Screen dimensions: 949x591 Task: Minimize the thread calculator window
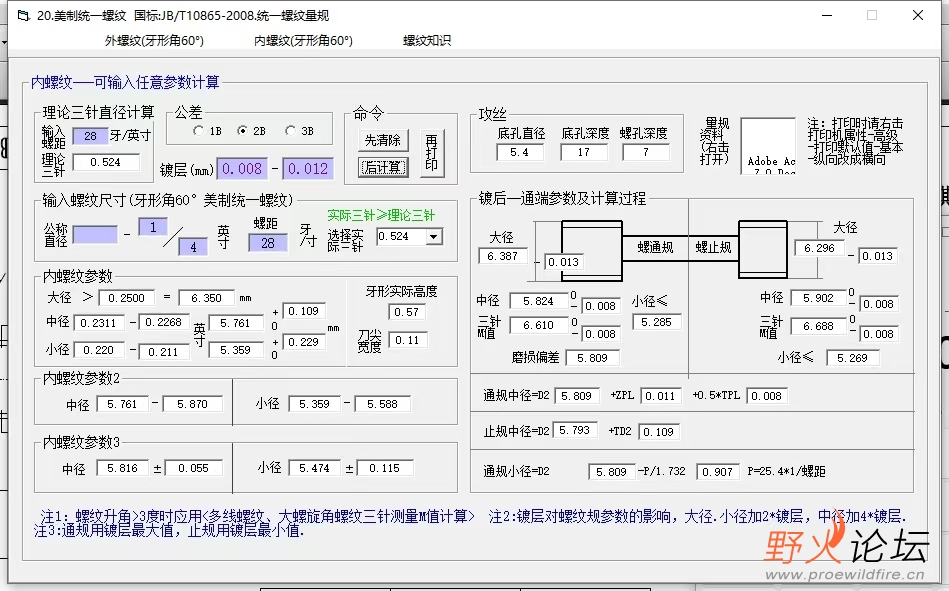(x=827, y=15)
